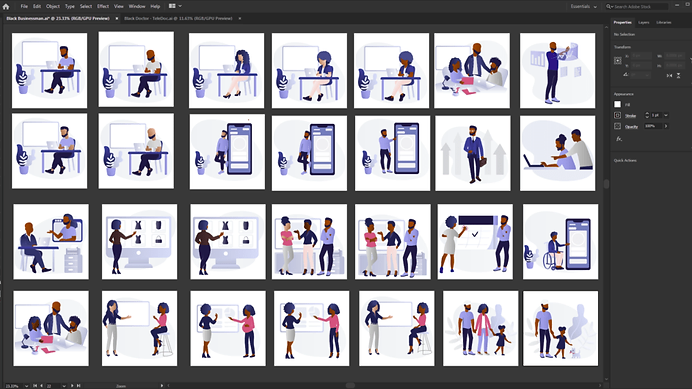Switch to the Layers panel tab
The image size is (692, 389).
point(644,22)
